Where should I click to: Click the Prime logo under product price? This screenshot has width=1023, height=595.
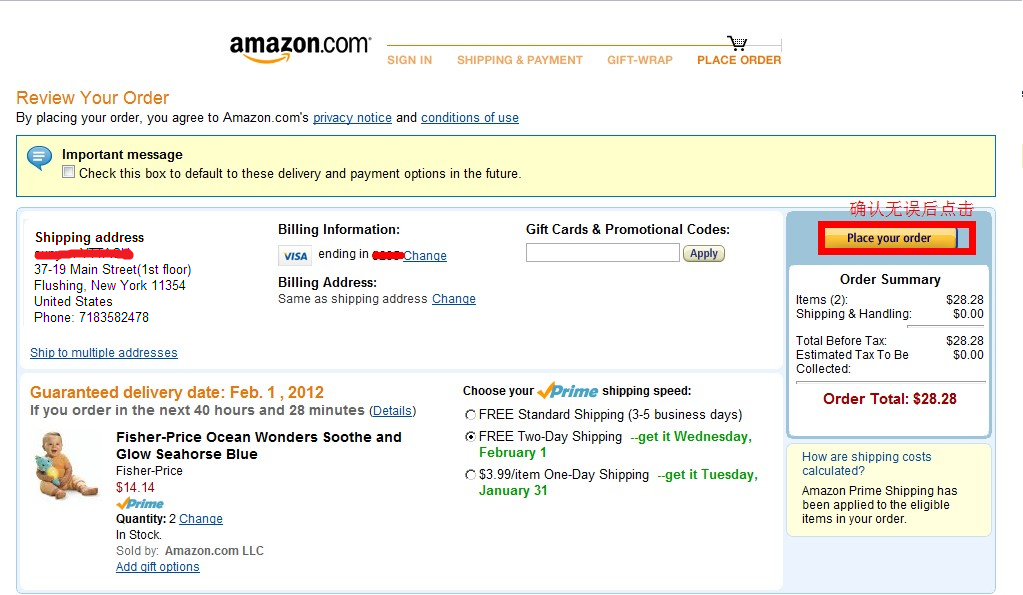pos(140,504)
